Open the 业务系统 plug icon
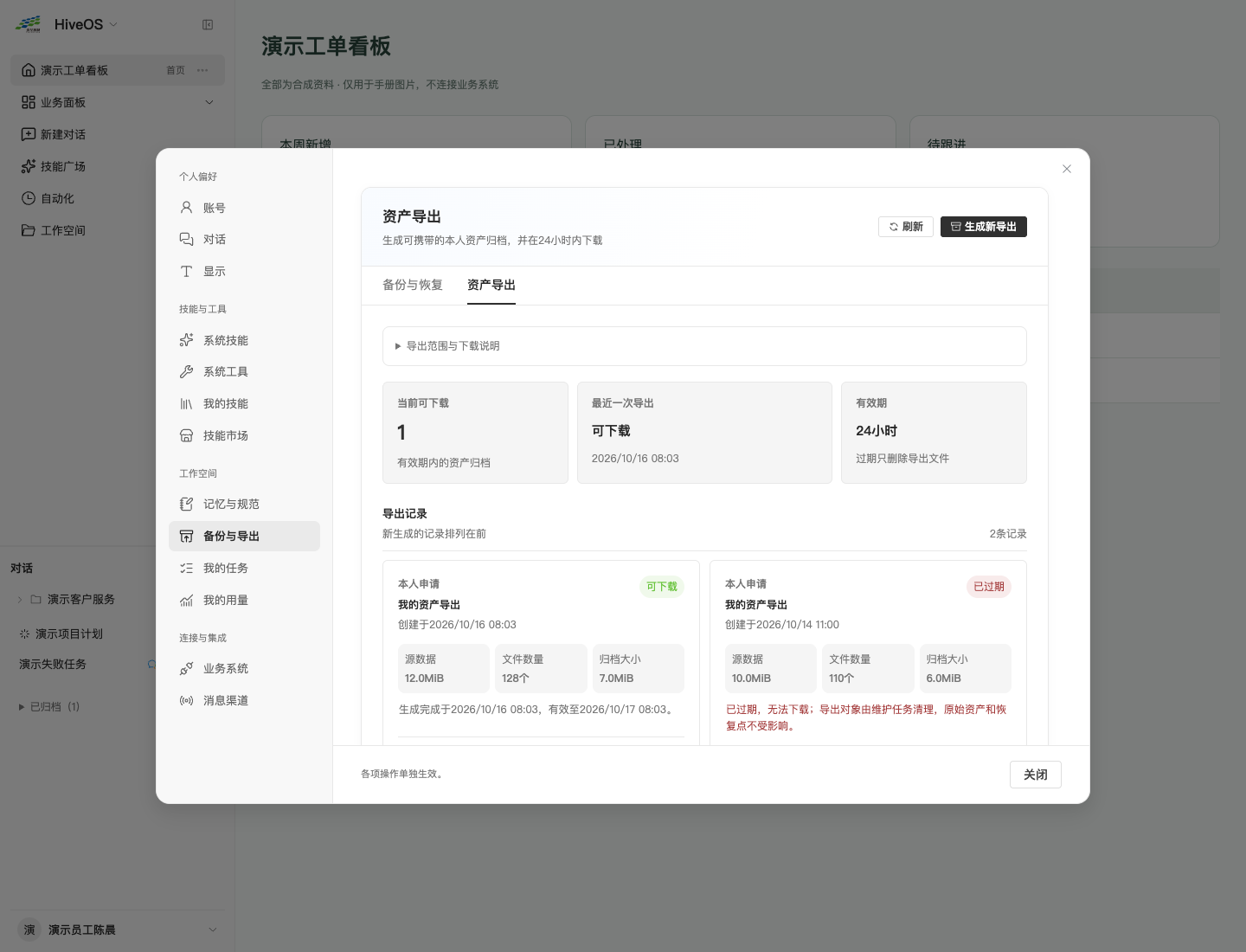This screenshot has height=952, width=1246. click(x=186, y=669)
